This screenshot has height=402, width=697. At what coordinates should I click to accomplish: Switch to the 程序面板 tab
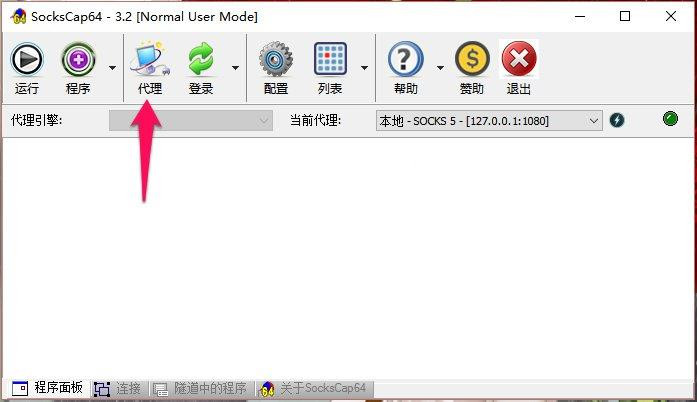click(47, 388)
